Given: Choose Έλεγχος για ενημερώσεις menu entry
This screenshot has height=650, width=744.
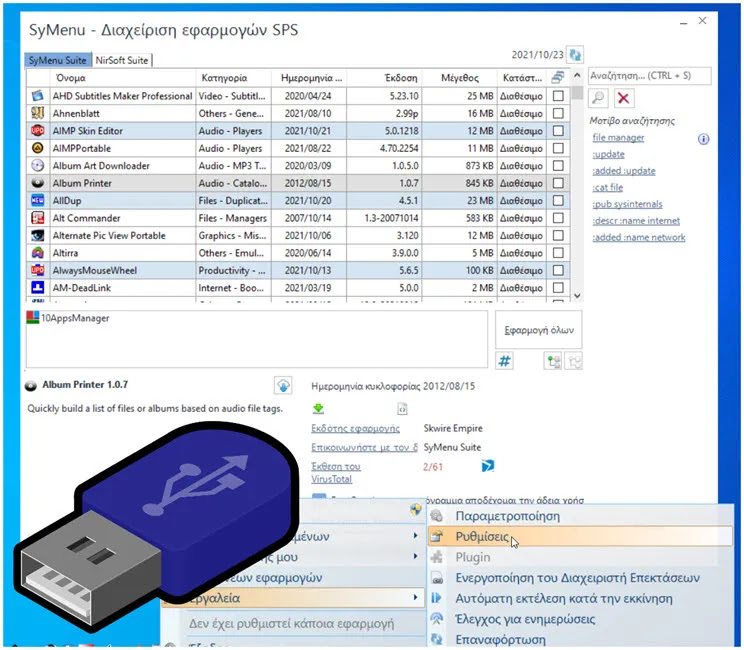Looking at the screenshot, I should tap(579, 619).
